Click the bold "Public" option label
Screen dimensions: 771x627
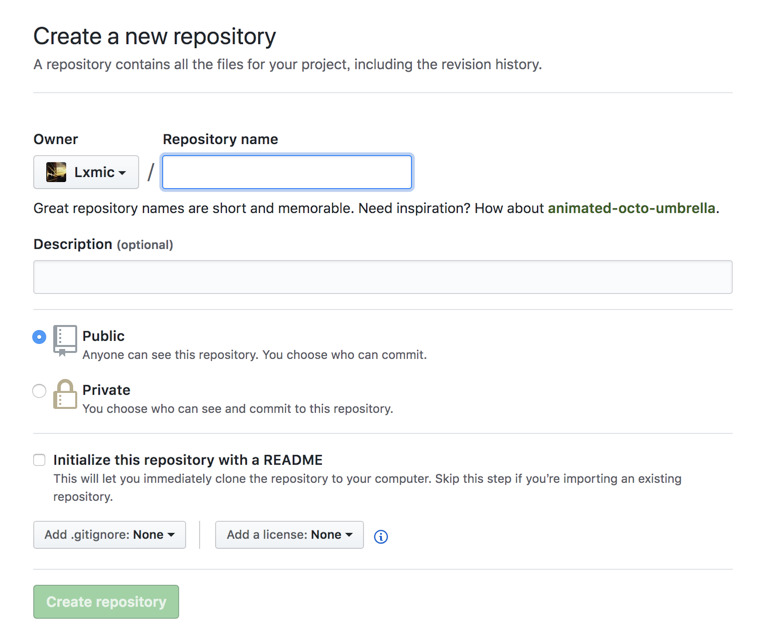(103, 336)
